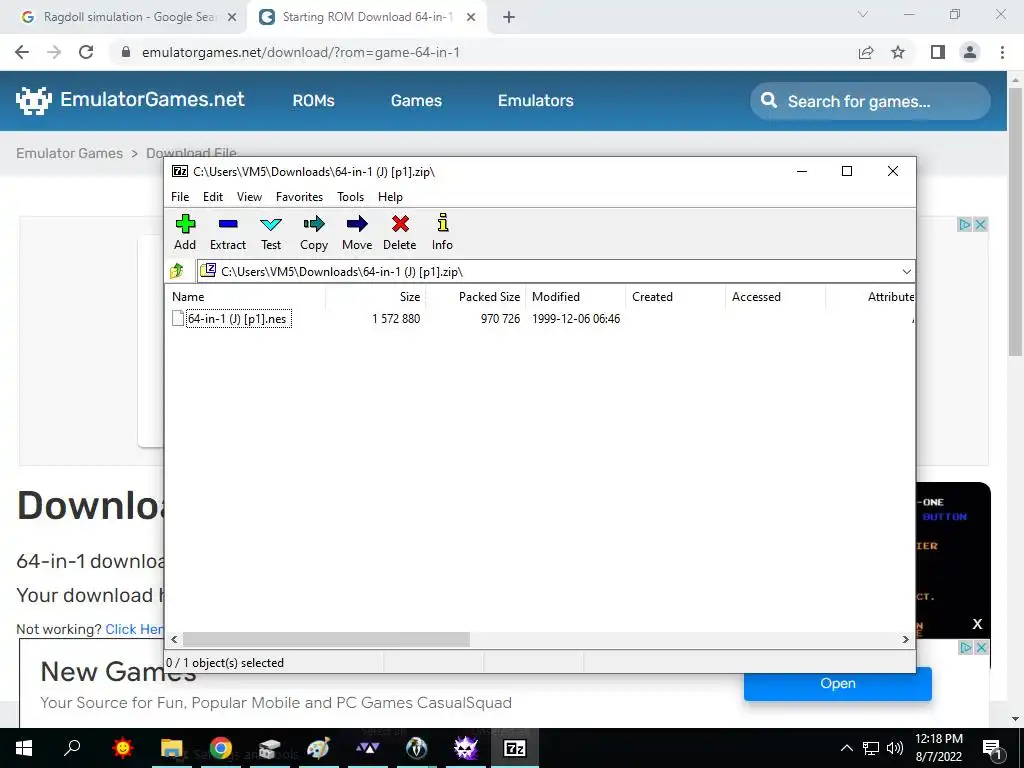This screenshot has height=768, width=1024.
Task: Click the Not working Click Here link
Action: 135,629
